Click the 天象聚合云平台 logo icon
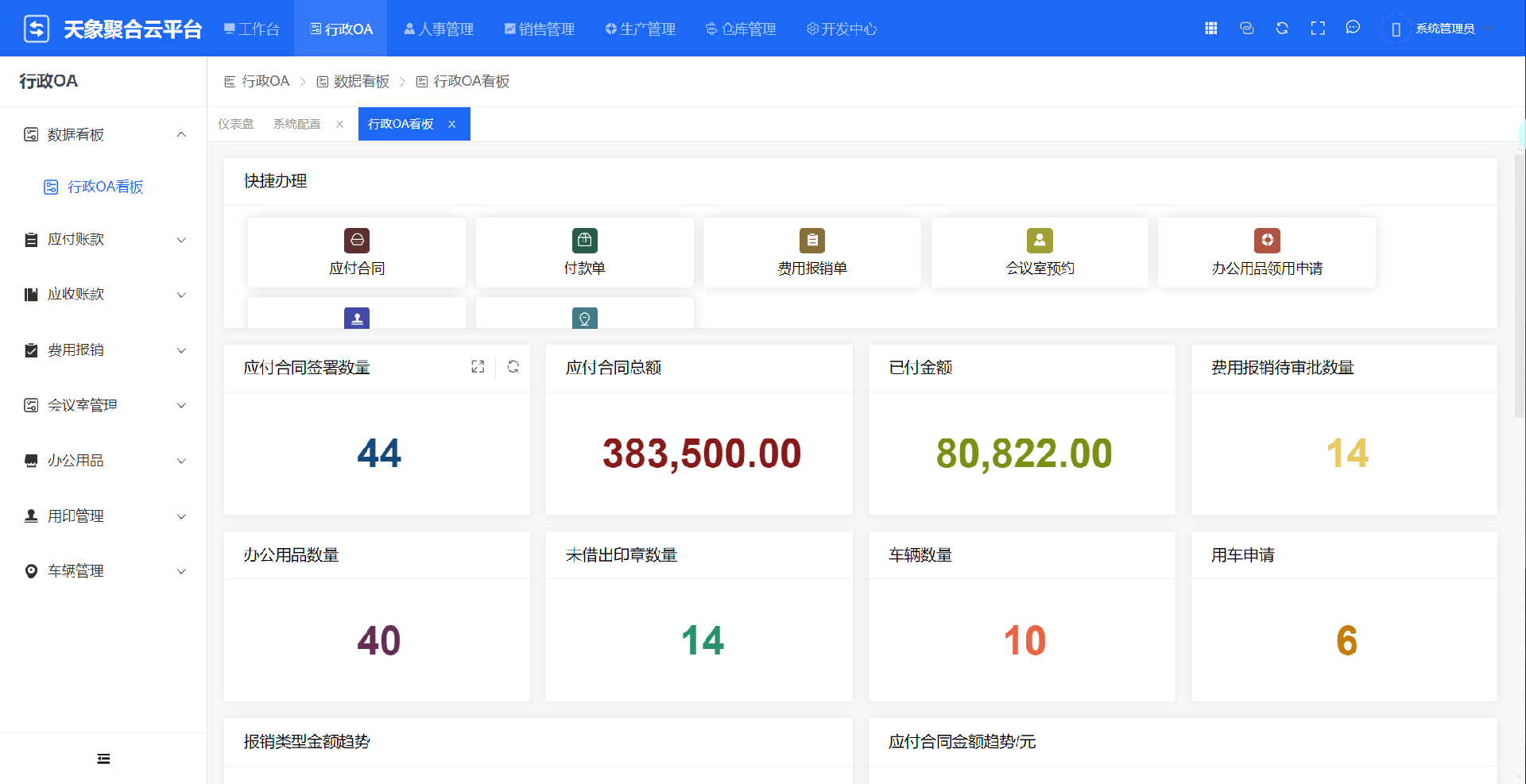This screenshot has height=784, width=1526. (x=37, y=29)
